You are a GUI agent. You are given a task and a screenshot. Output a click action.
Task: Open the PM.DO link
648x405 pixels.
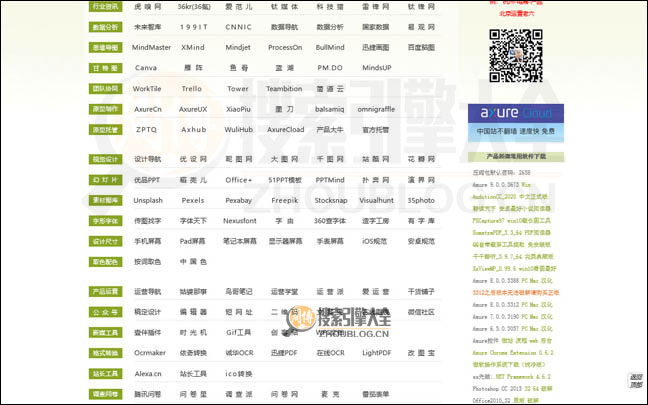point(330,68)
